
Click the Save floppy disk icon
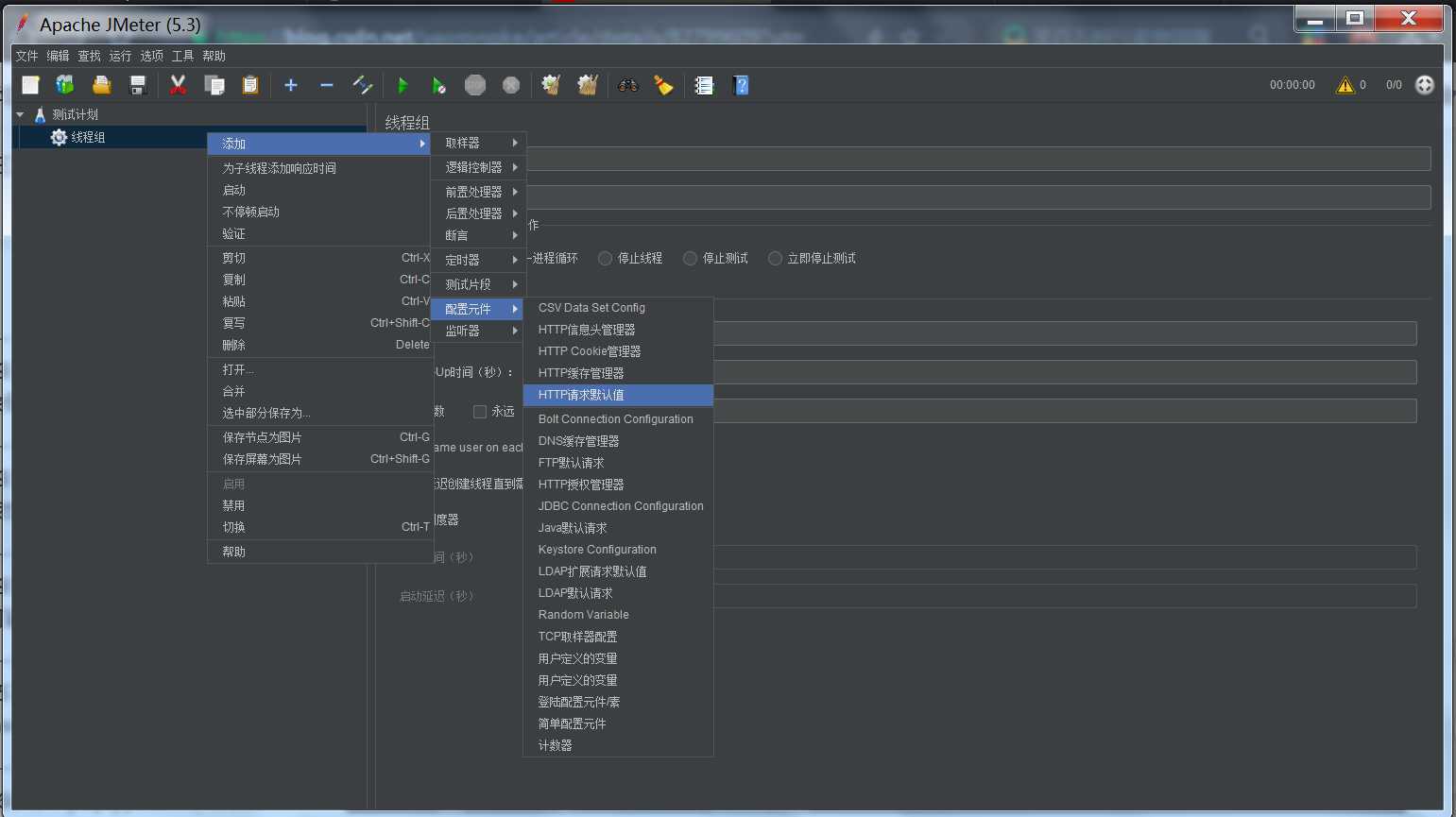pos(138,85)
